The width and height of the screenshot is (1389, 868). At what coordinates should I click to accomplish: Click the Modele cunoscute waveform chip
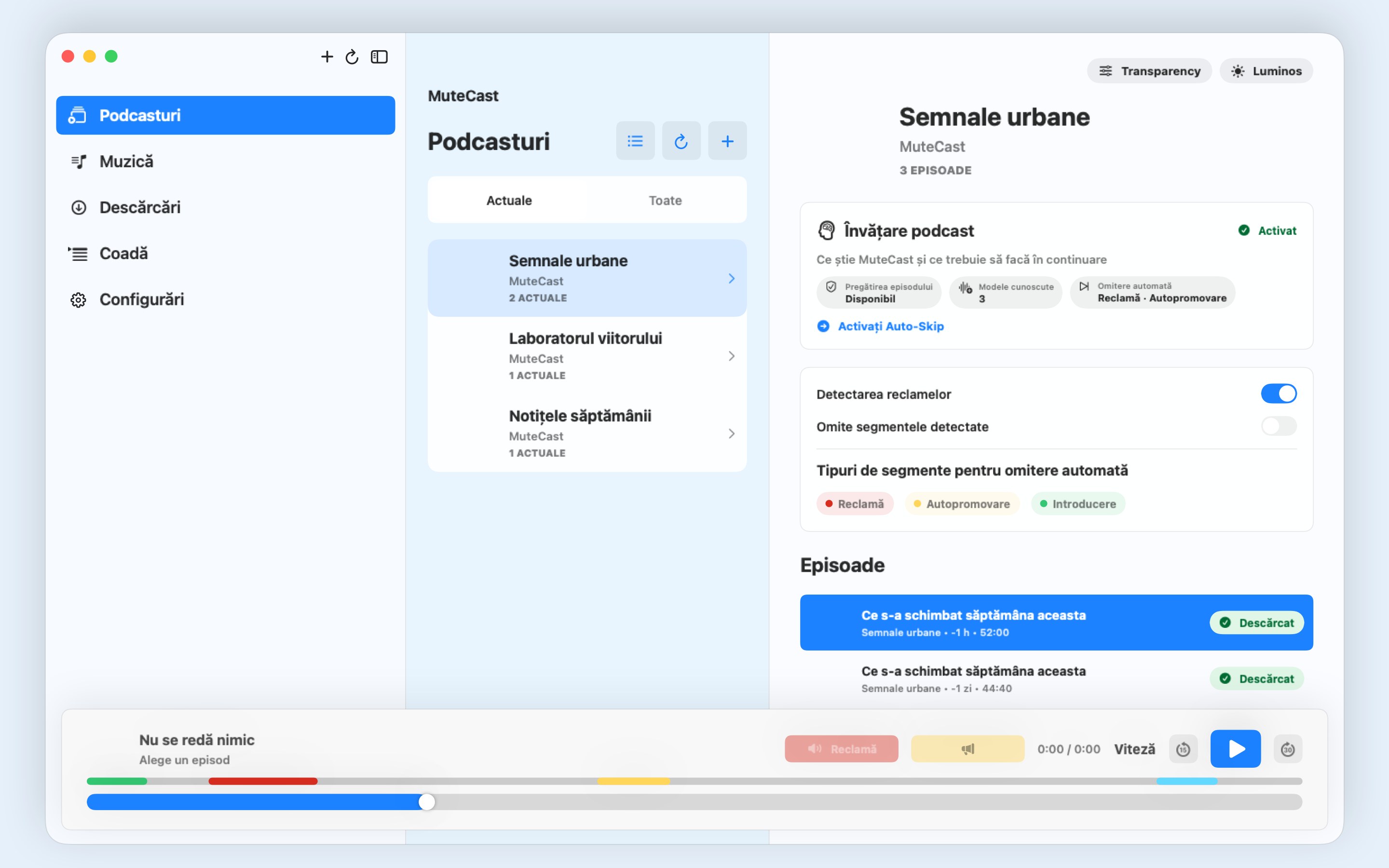point(1005,292)
